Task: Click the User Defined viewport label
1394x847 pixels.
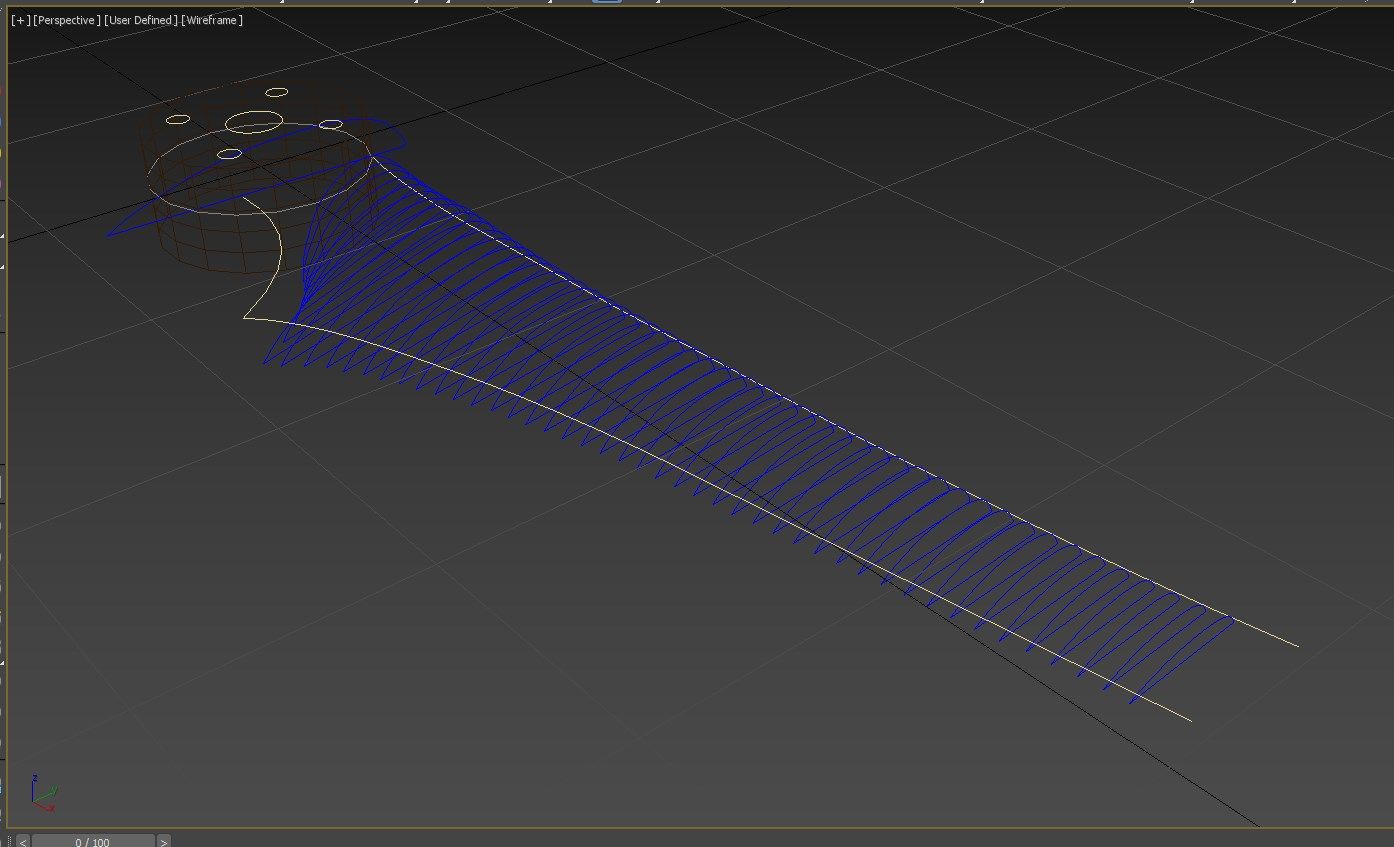Action: (x=141, y=20)
